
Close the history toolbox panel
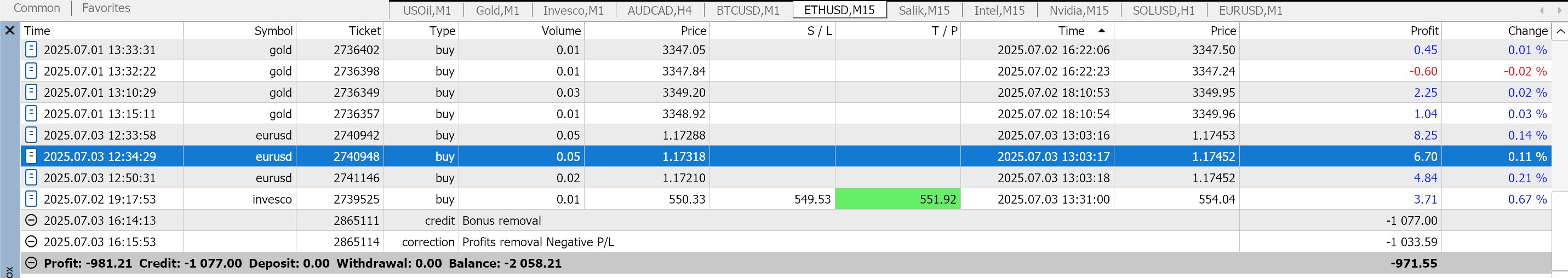(10, 30)
